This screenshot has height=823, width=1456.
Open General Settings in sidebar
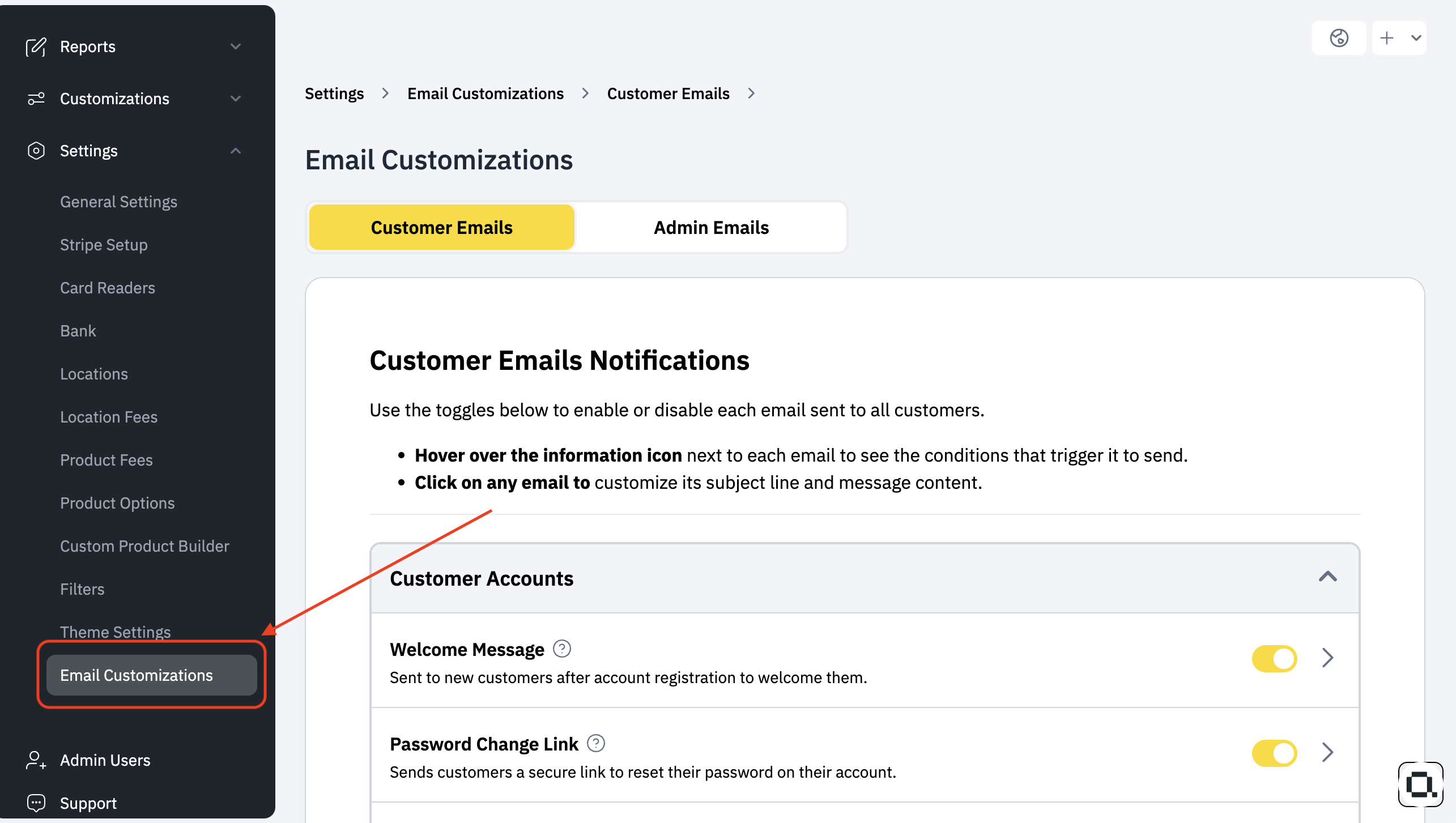118,202
